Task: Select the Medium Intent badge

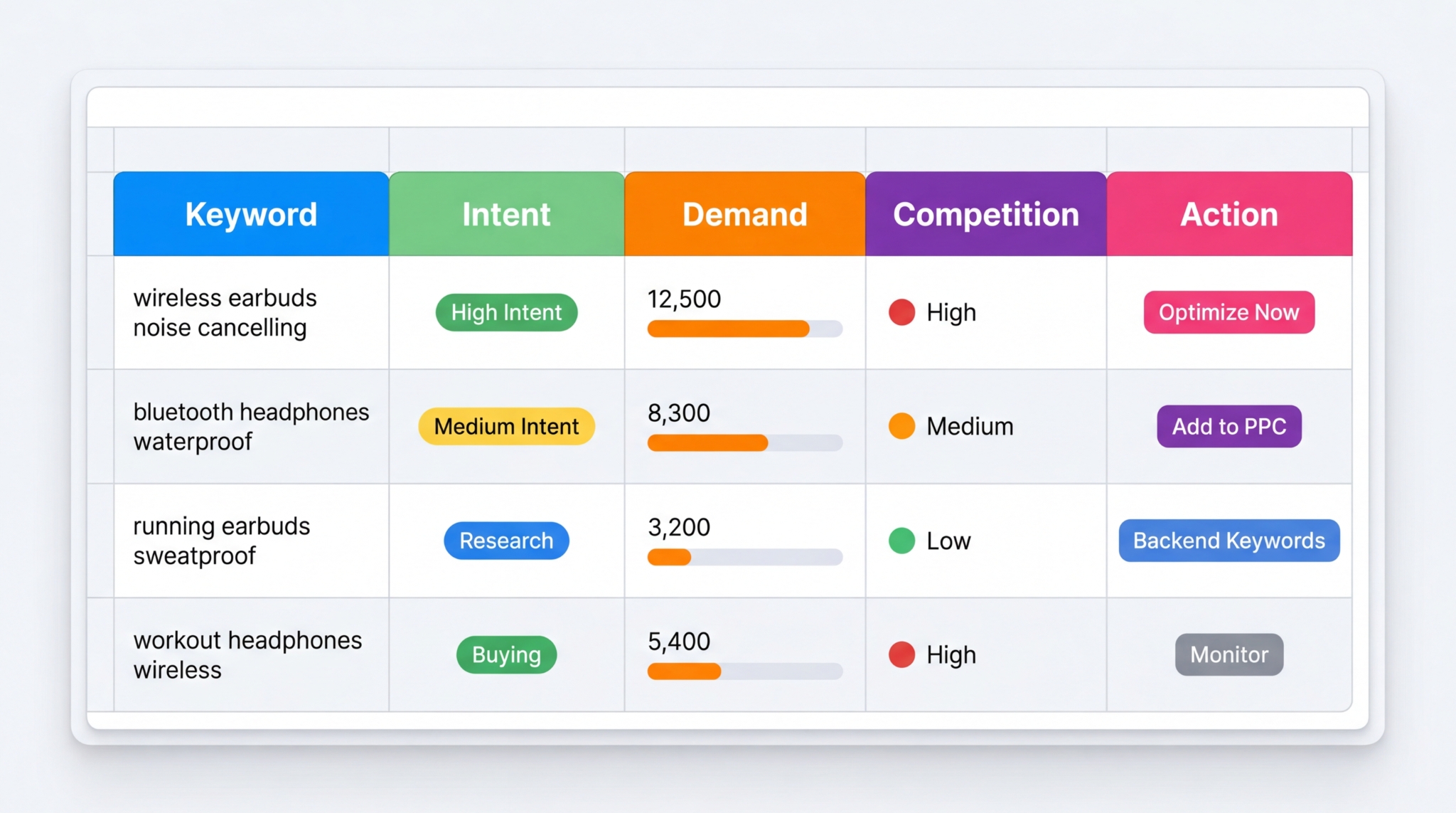Action: (x=505, y=426)
